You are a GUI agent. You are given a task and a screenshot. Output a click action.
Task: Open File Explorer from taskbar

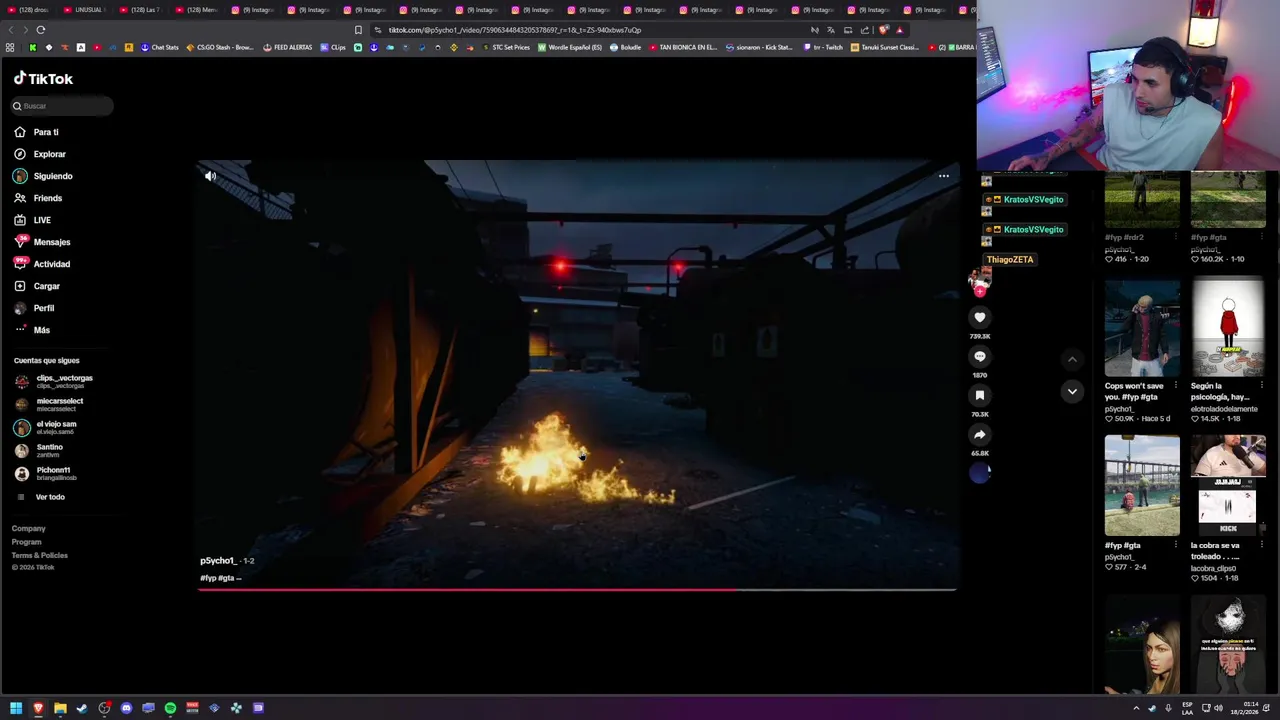coord(60,708)
